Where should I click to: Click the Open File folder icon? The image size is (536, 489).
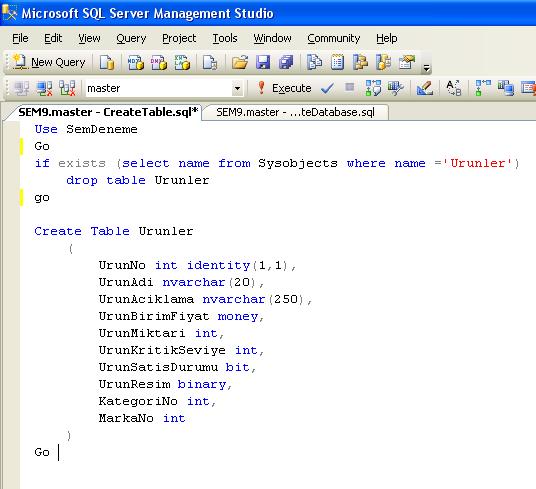pos(240,63)
